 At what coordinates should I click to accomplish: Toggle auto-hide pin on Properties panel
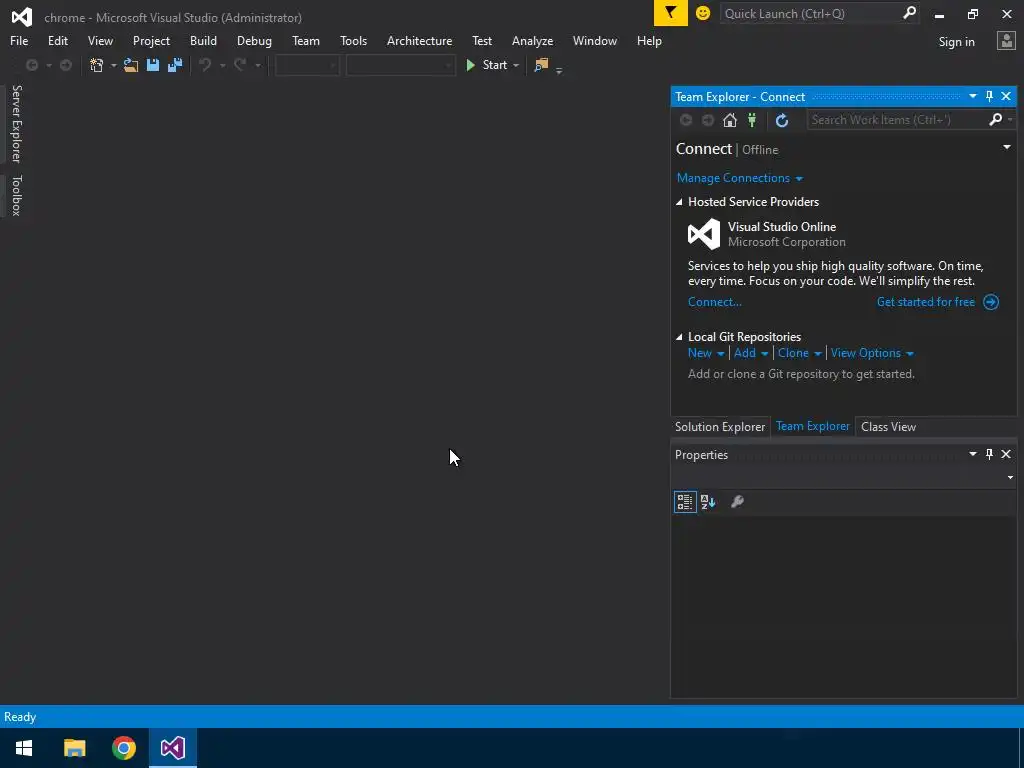(x=989, y=454)
